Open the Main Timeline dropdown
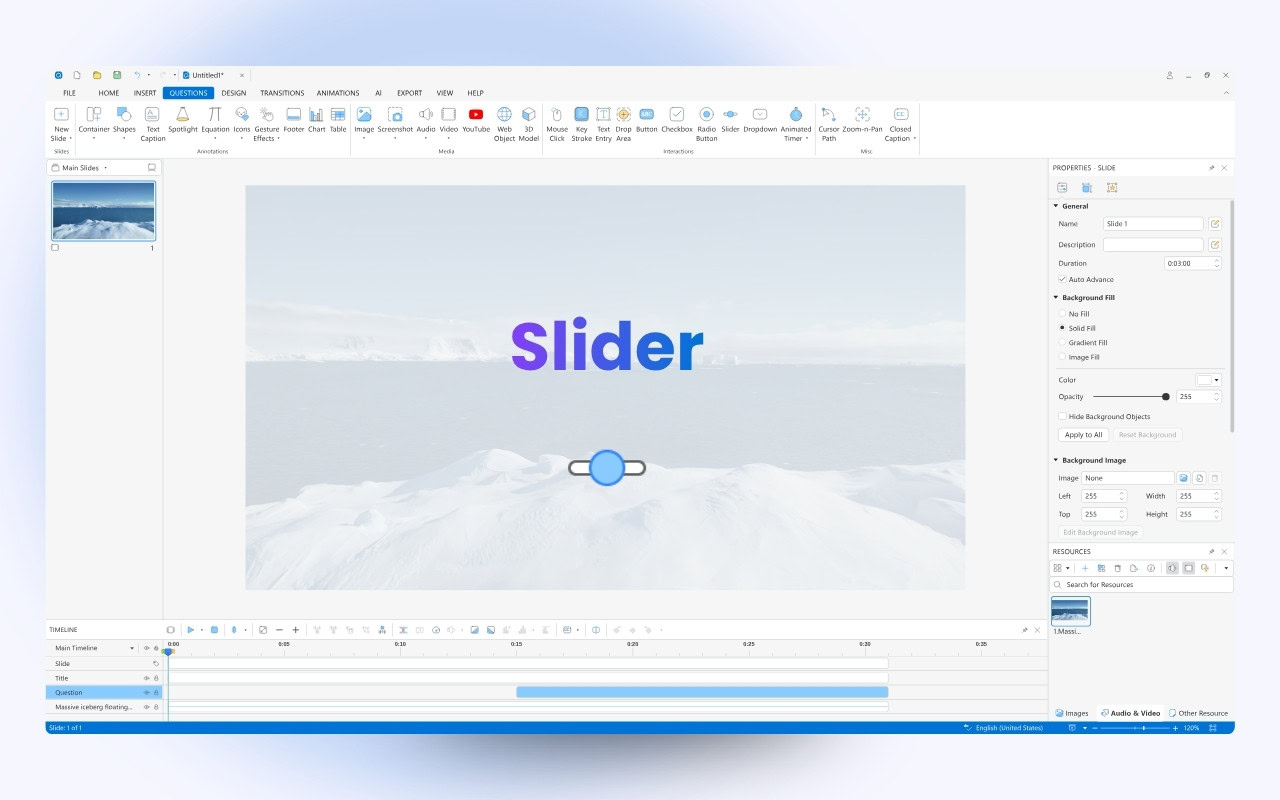Screen dimensions: 1280x800 pyautogui.click(x=132, y=648)
